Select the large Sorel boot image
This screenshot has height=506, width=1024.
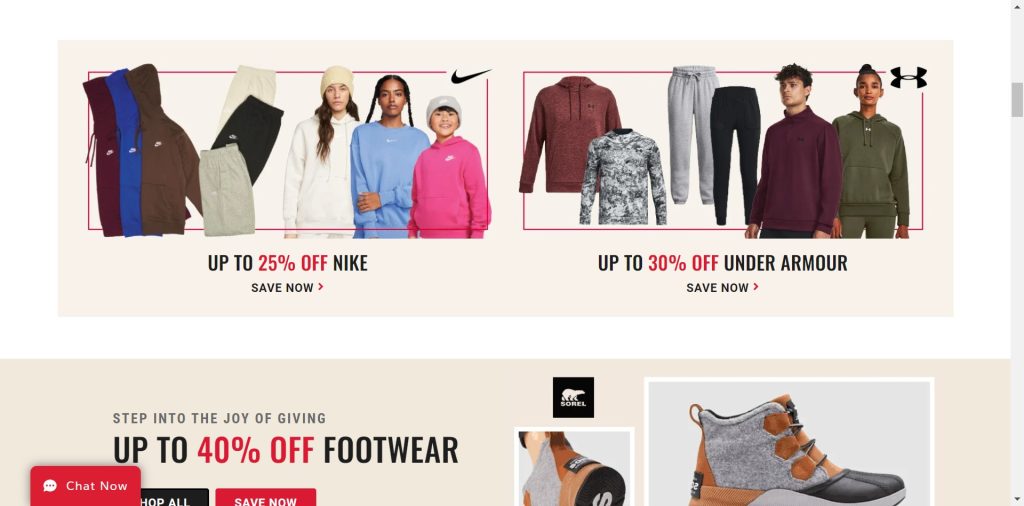(789, 443)
